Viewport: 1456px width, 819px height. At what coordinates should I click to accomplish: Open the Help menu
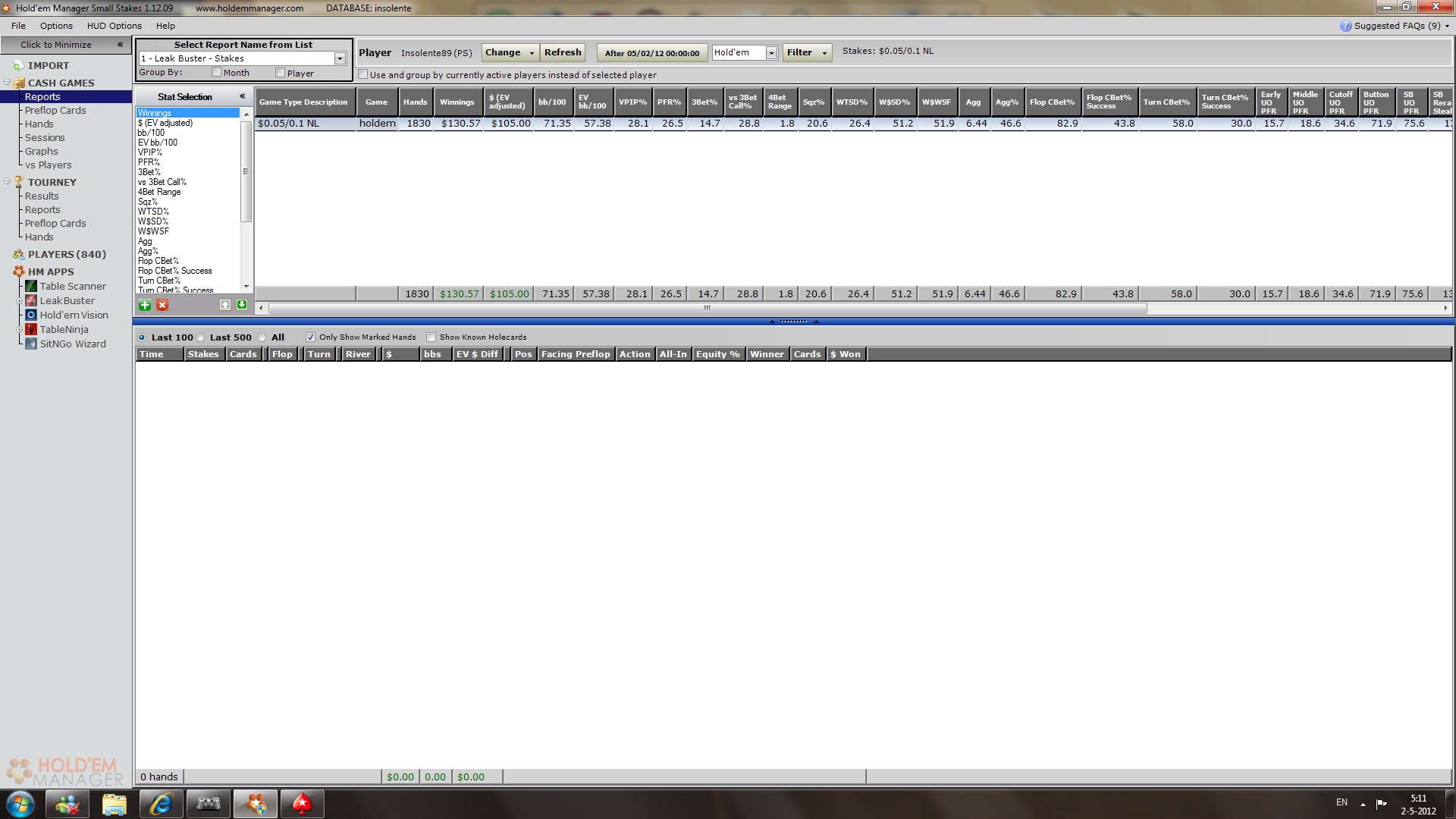[165, 26]
